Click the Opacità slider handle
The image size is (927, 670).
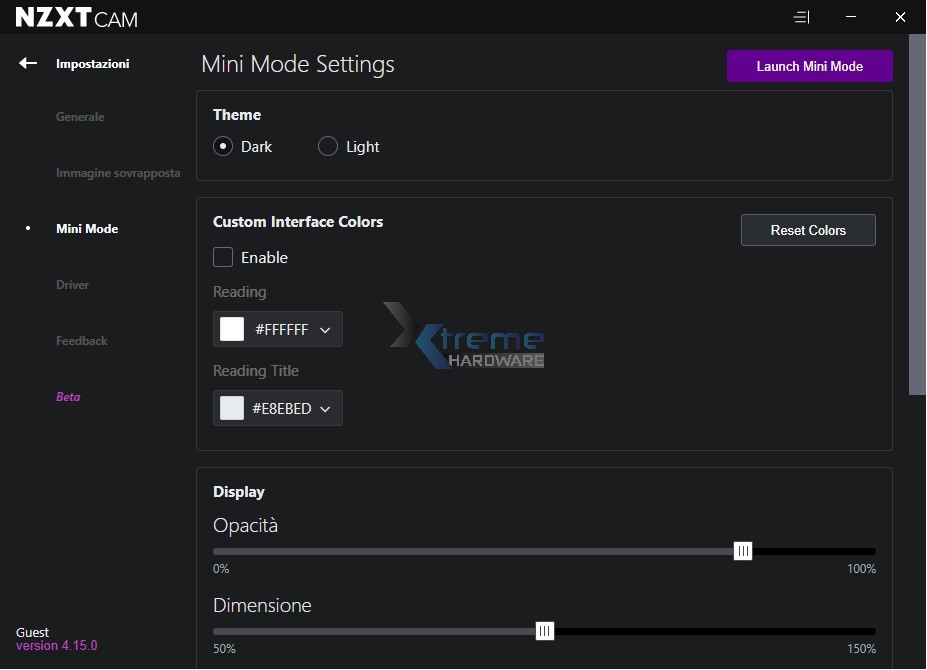(743, 551)
